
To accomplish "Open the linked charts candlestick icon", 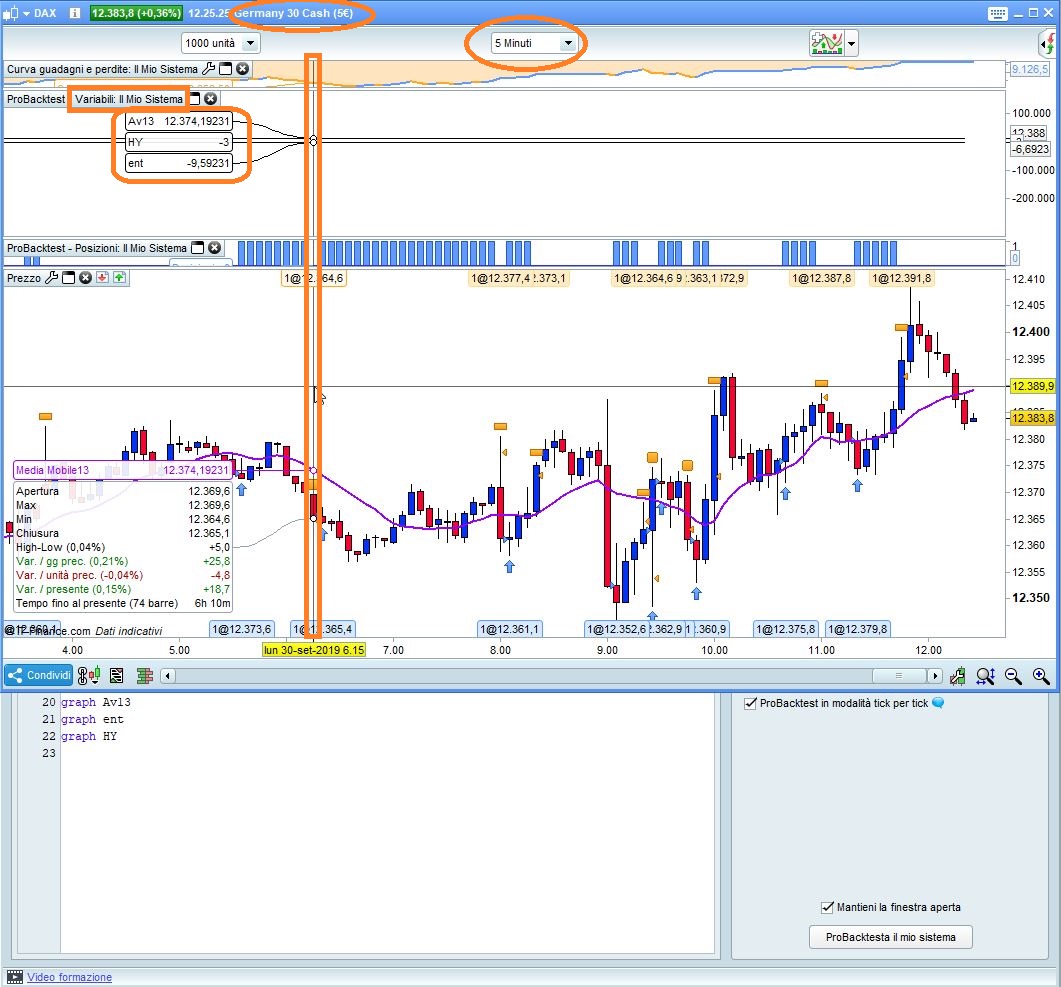I will [89, 675].
